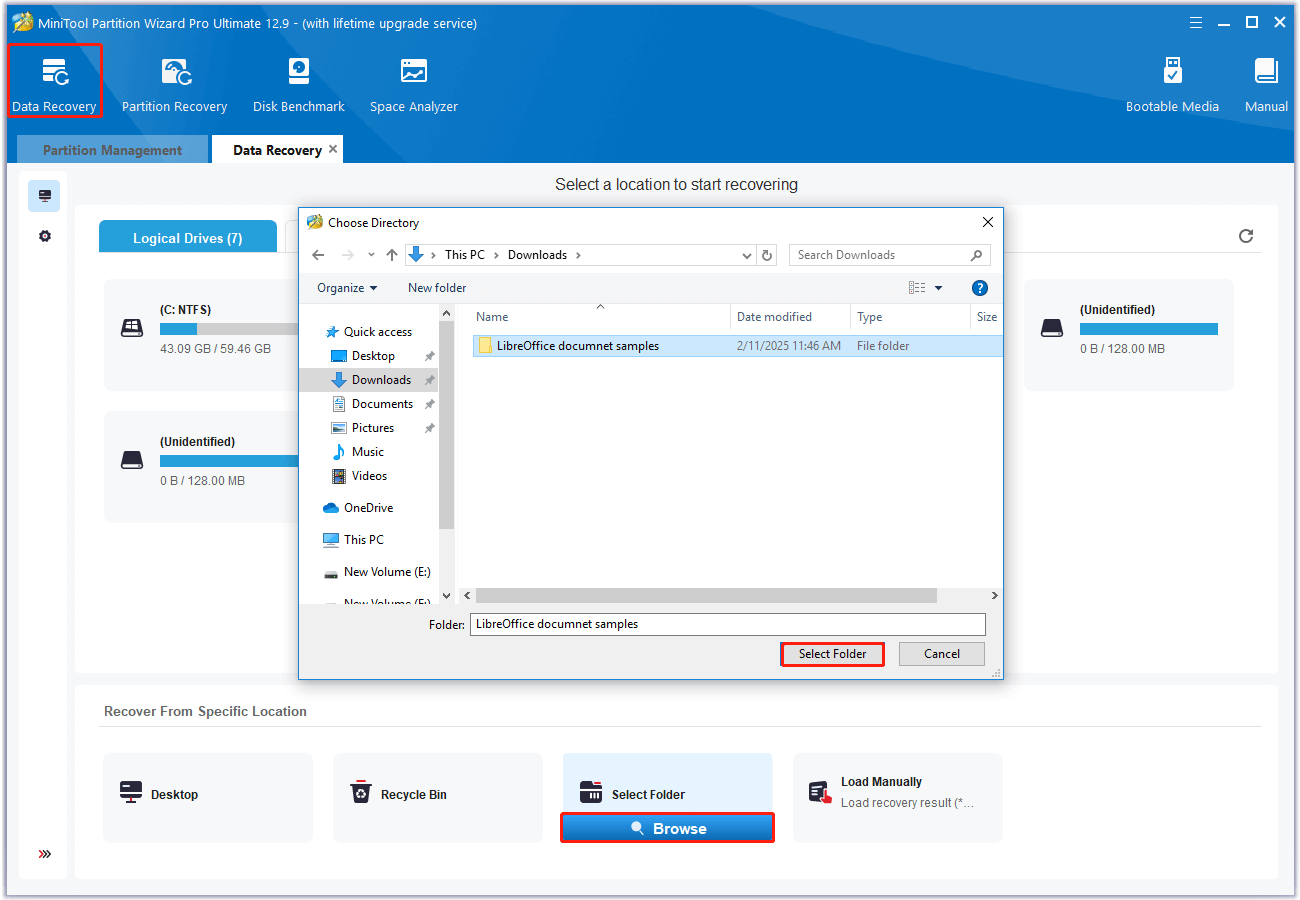Image resolution: width=1300 pixels, height=900 pixels.
Task: Click the Browse button
Action: [667, 828]
